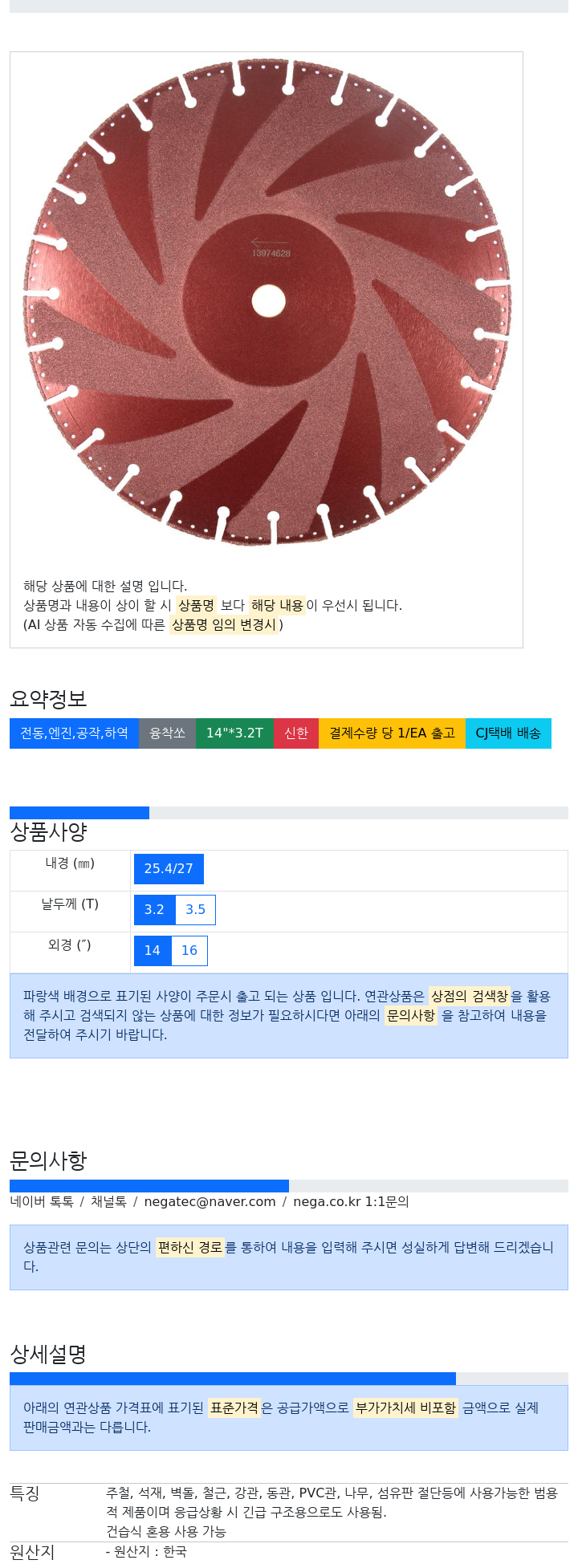Select outer diameter 14 option
This screenshot has width=578, height=1568.
pos(152,951)
